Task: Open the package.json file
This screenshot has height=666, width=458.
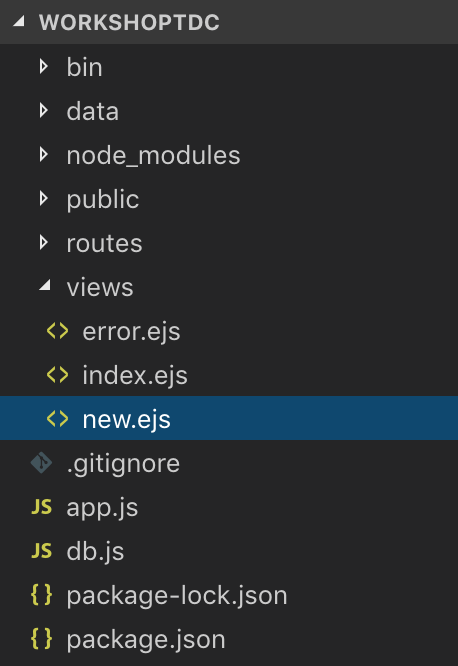Action: (229, 639)
